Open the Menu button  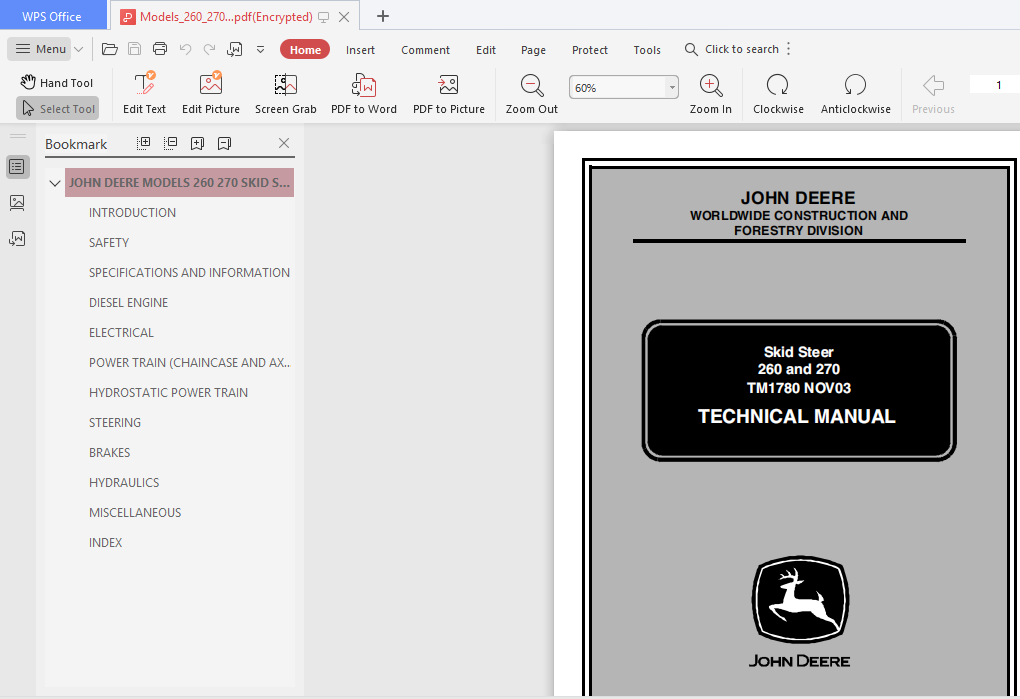(x=40, y=49)
